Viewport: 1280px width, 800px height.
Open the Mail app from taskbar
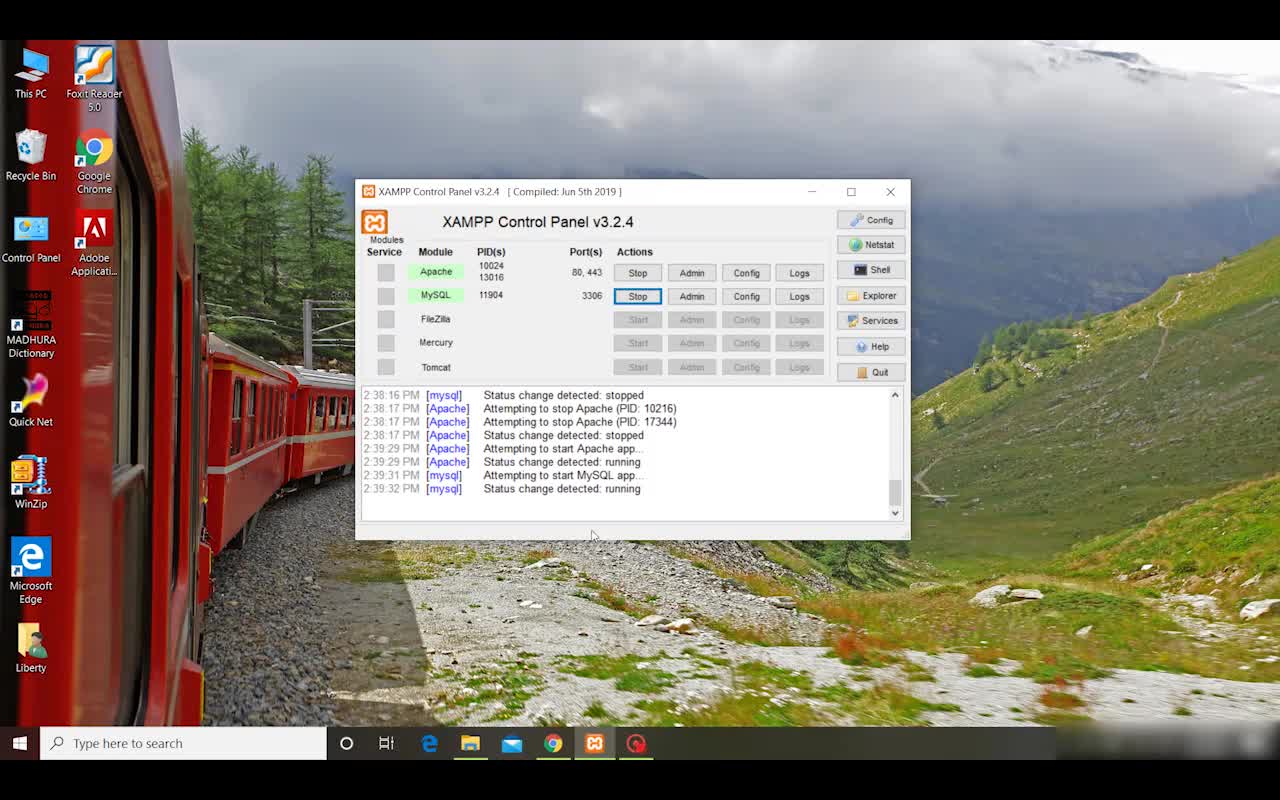pyautogui.click(x=512, y=743)
